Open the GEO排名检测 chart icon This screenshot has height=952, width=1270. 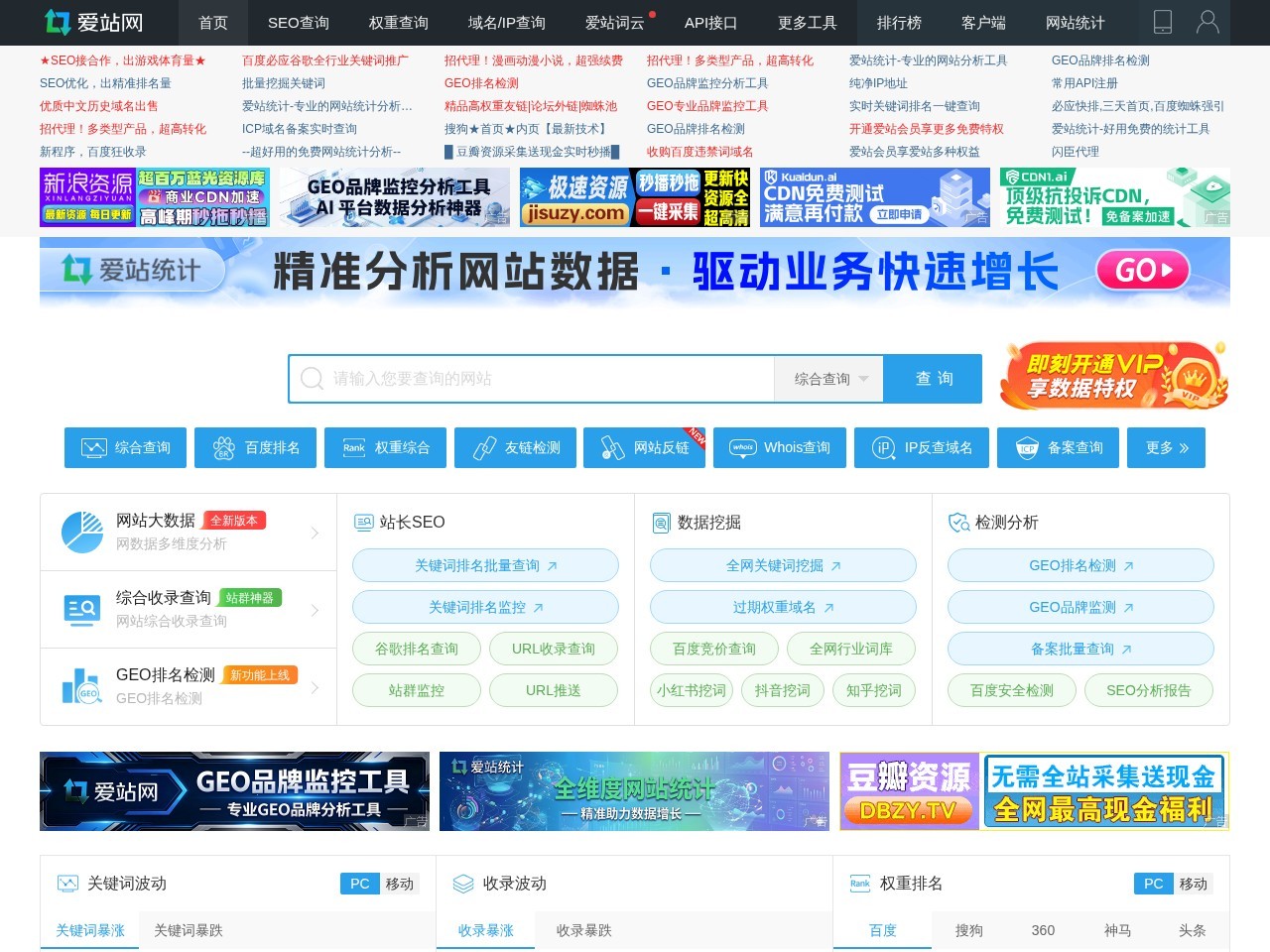coord(82,686)
